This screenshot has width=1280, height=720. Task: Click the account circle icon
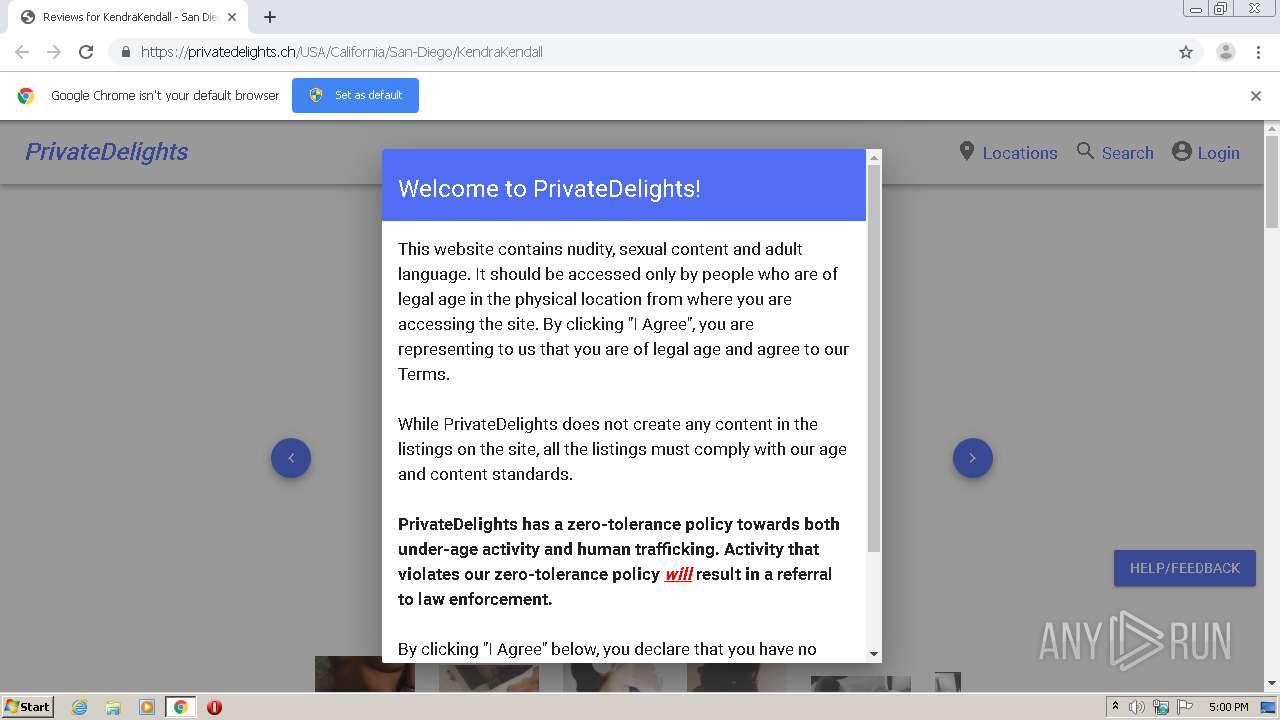(1182, 151)
